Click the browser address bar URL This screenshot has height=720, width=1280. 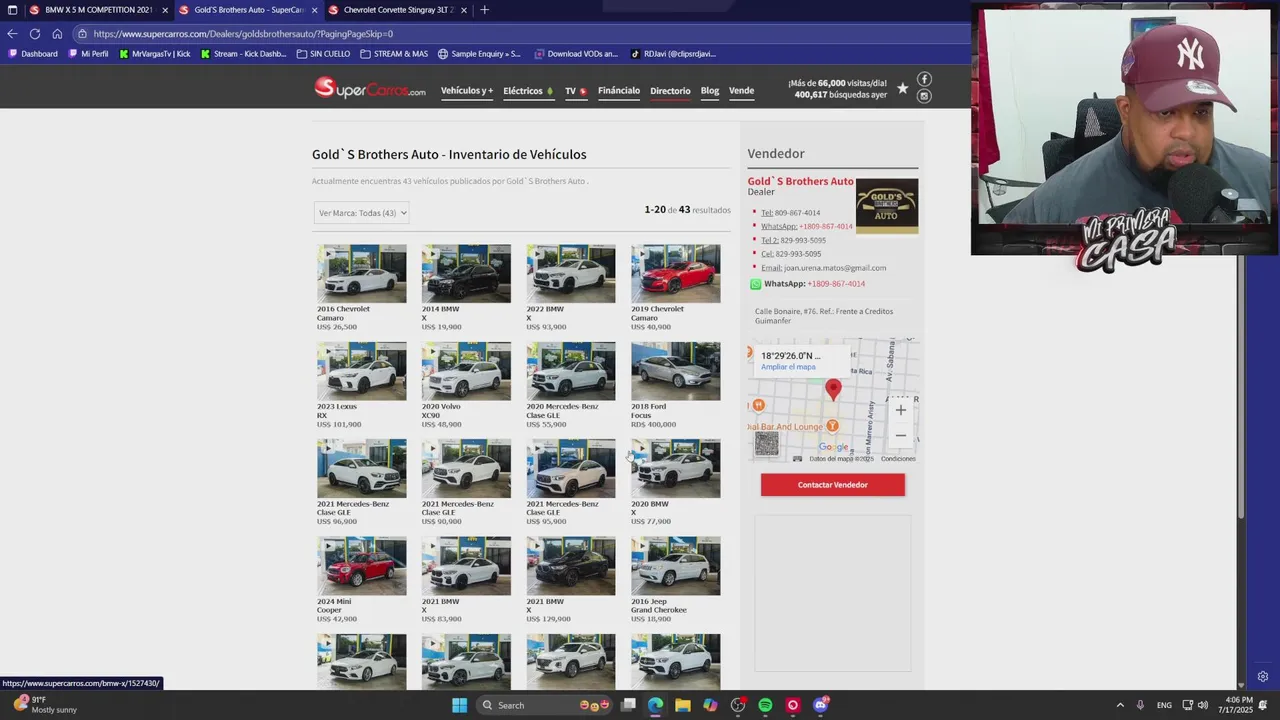243,34
